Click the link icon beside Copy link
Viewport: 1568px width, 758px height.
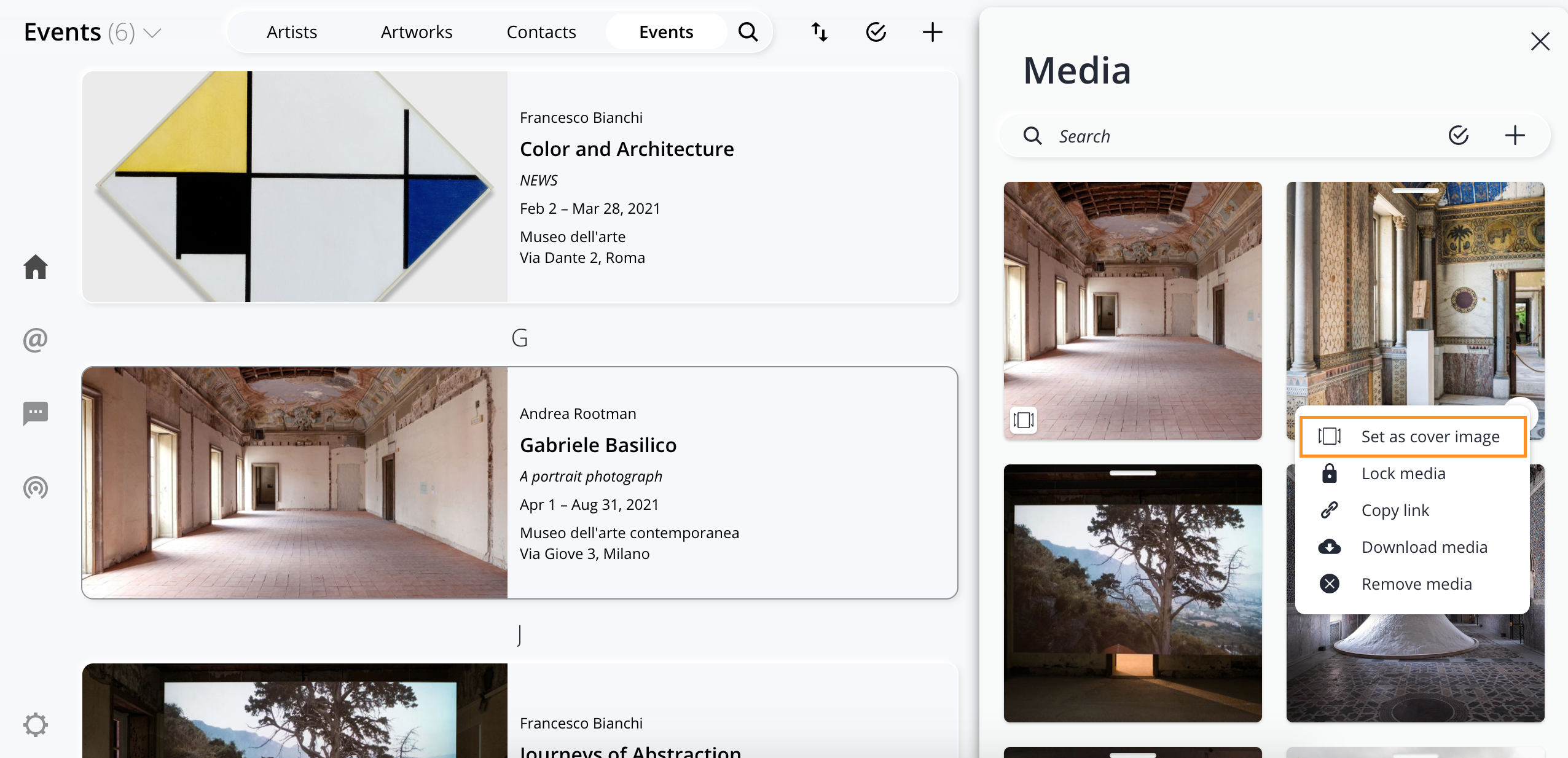1330,510
